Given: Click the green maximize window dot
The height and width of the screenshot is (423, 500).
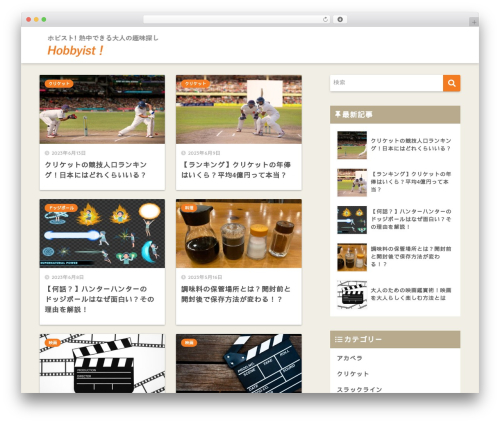Looking at the screenshot, I should click(44, 20).
